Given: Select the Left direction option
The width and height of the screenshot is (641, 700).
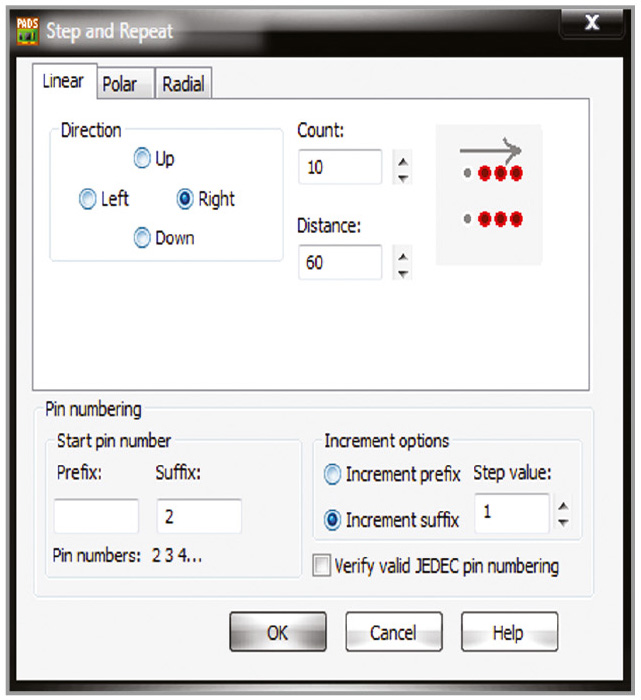Looking at the screenshot, I should point(88,199).
